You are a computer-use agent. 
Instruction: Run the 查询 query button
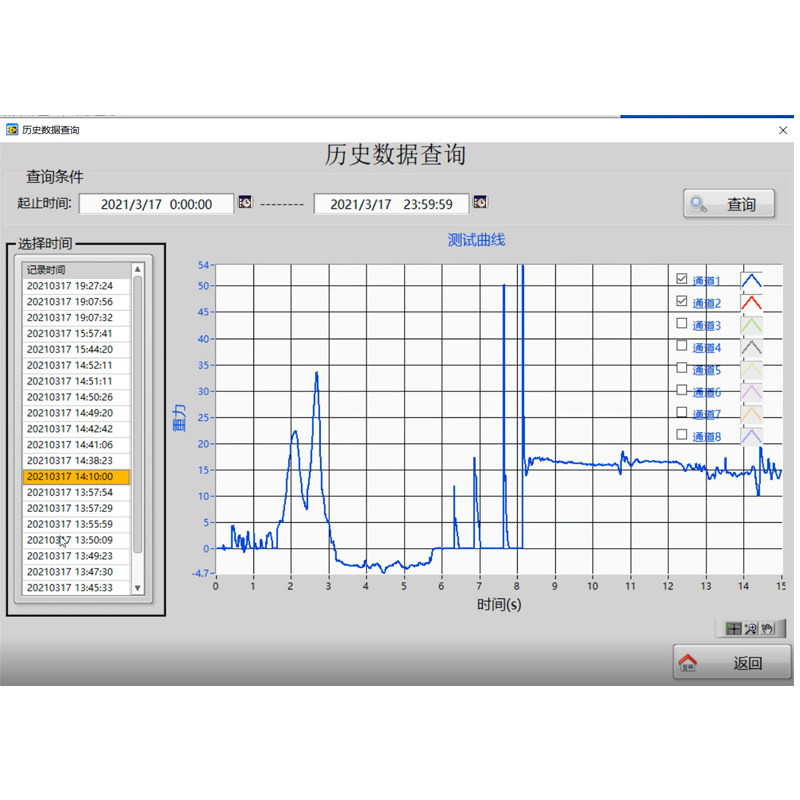[729, 204]
